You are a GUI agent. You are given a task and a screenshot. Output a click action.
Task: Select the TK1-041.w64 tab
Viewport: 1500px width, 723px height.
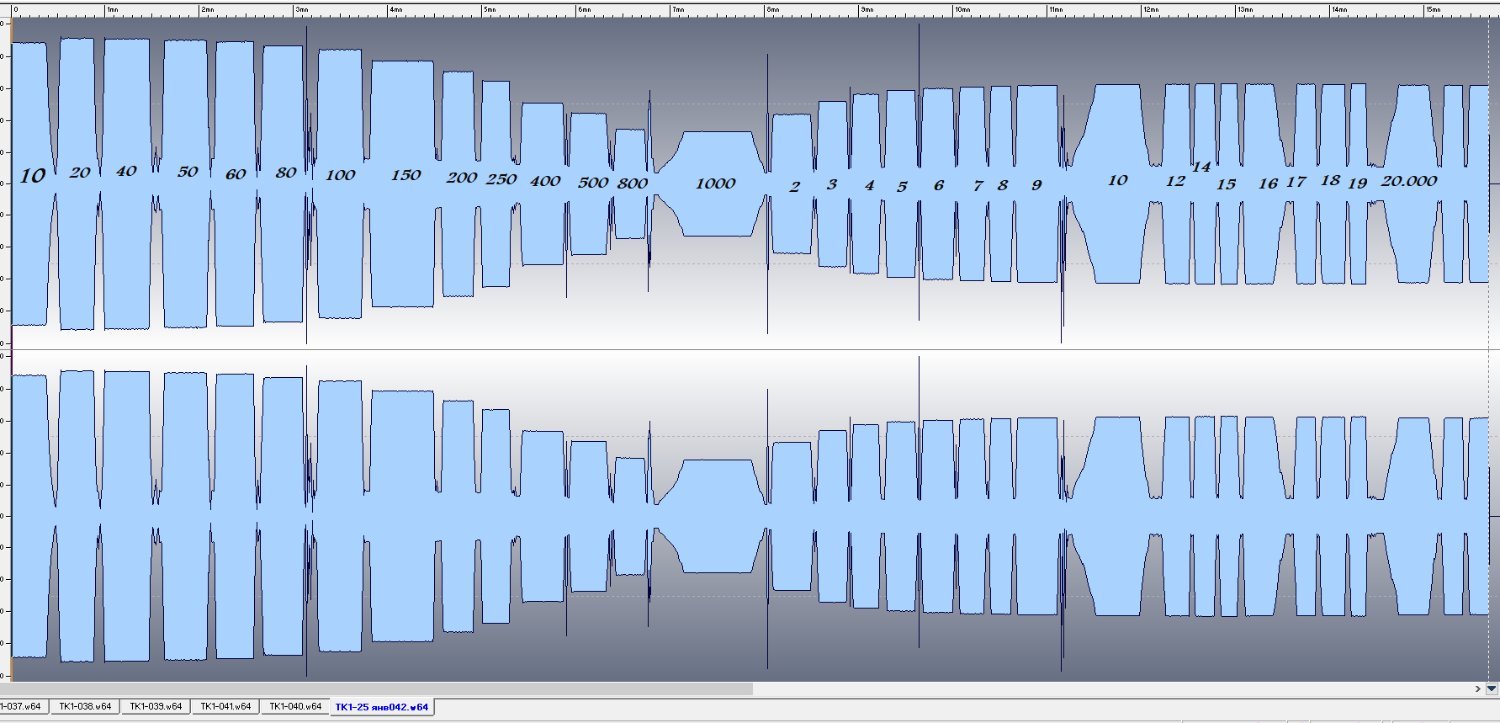tap(225, 707)
